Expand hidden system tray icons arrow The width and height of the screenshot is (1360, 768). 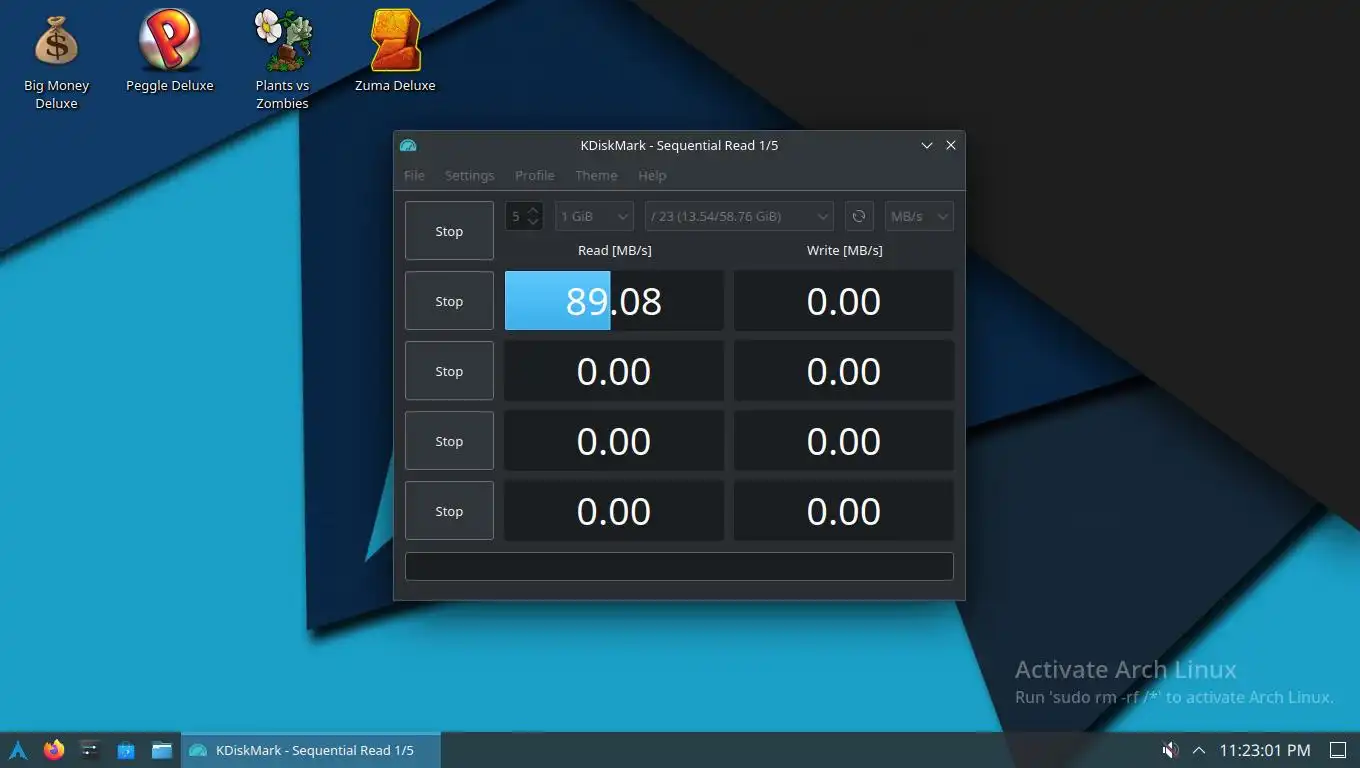(x=1199, y=750)
